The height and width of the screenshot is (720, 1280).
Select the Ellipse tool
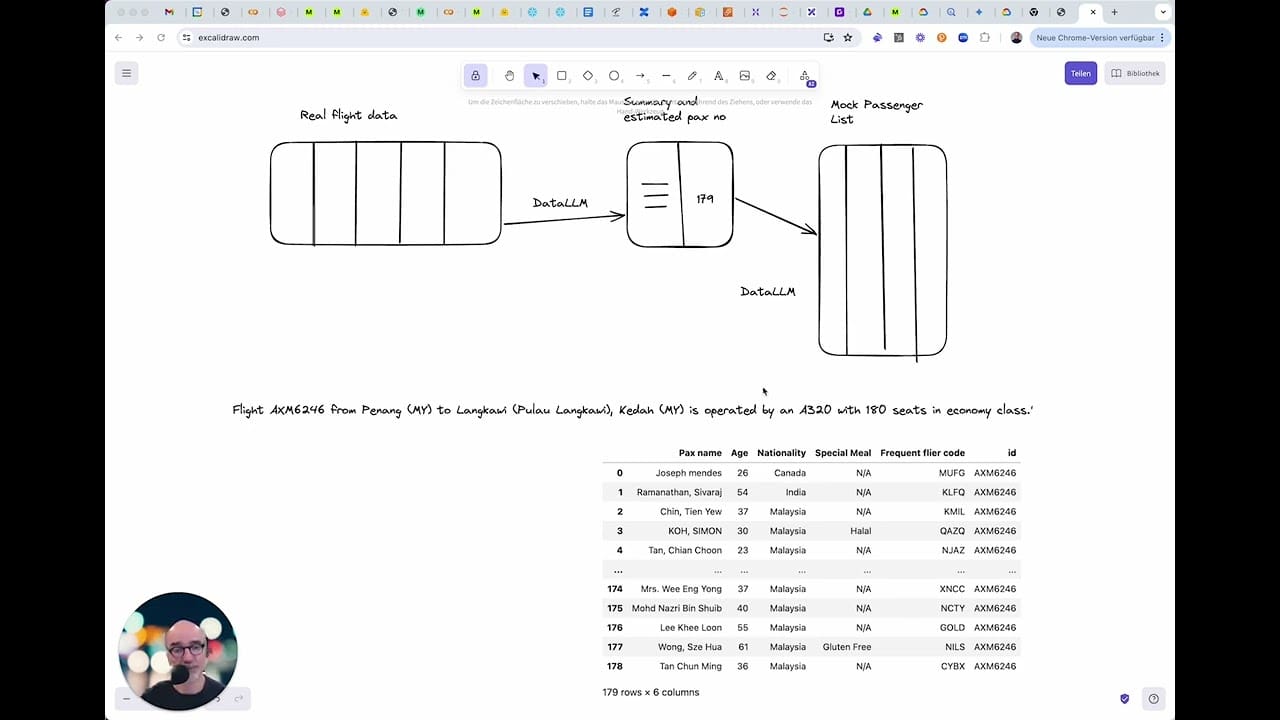click(614, 75)
